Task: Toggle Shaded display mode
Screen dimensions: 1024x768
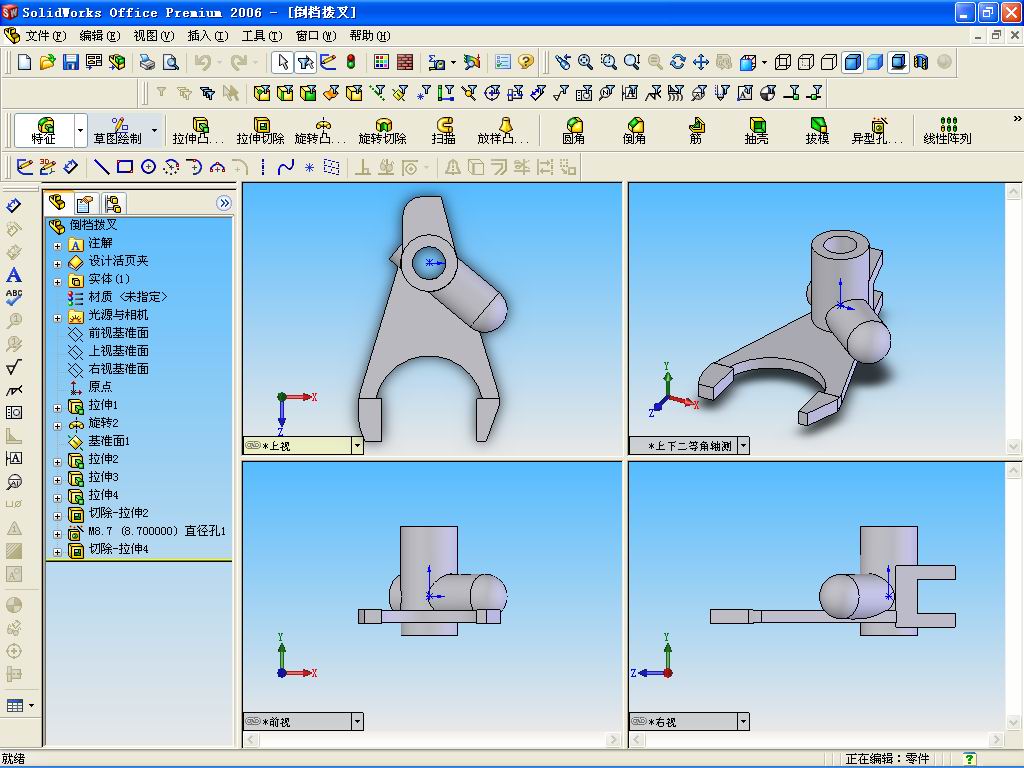Action: (875, 62)
